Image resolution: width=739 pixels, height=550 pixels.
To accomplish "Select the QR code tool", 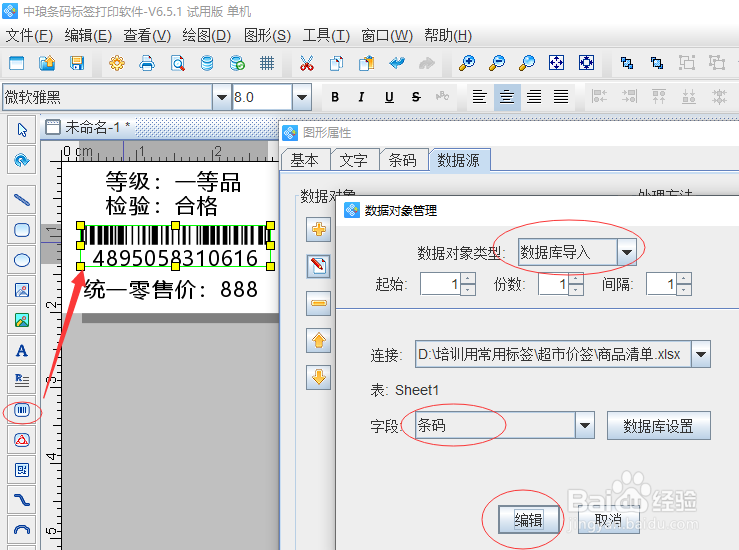I will [22, 470].
